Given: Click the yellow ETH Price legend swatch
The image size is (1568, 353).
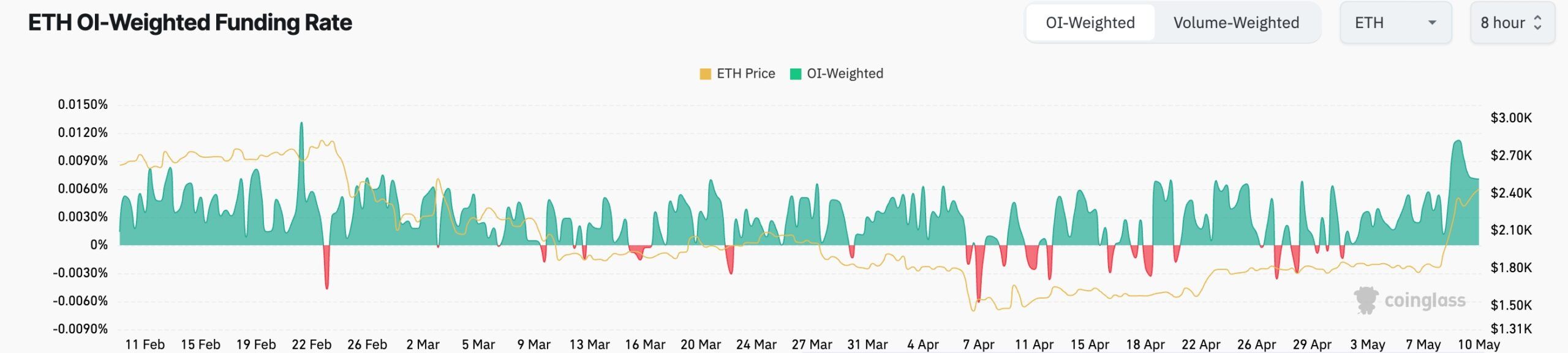Looking at the screenshot, I should [705, 74].
